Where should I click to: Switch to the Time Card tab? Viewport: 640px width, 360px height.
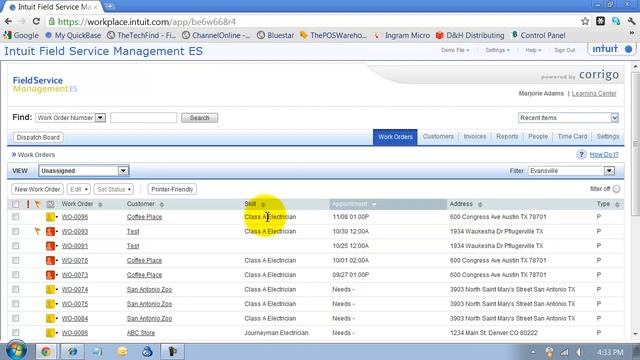572,137
